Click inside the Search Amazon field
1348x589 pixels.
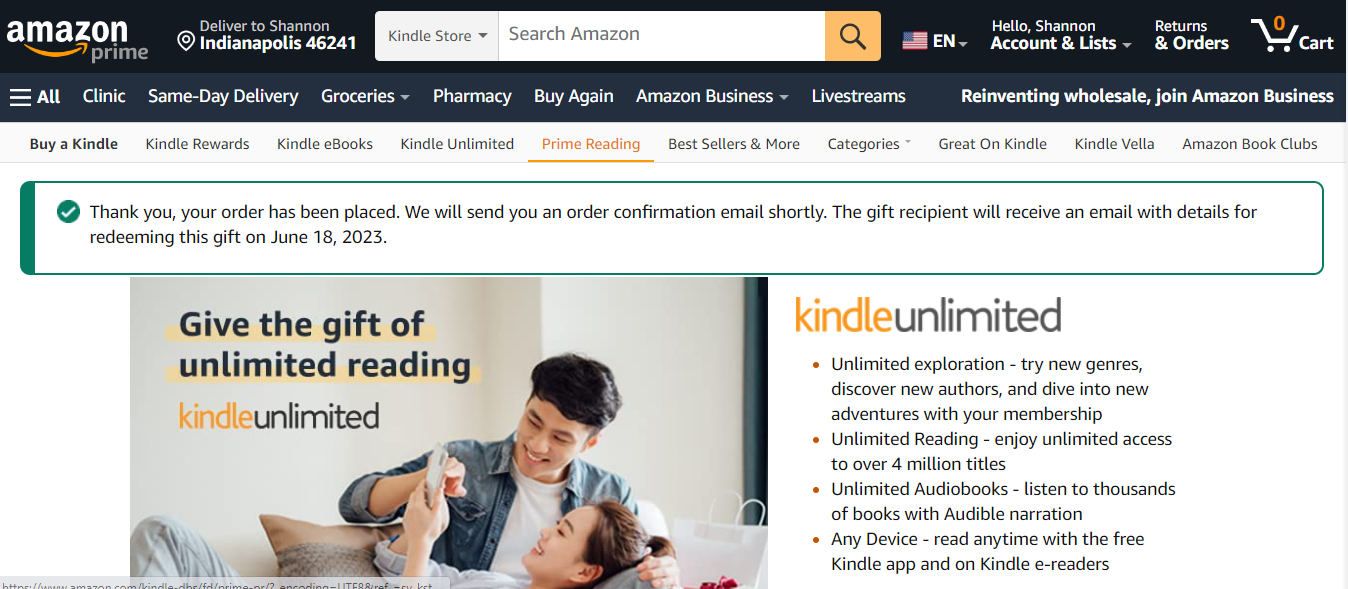(662, 36)
